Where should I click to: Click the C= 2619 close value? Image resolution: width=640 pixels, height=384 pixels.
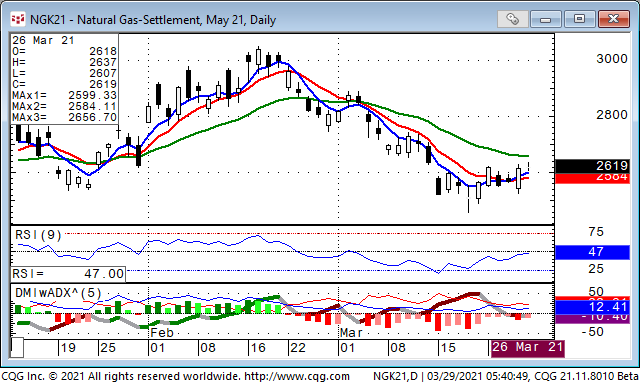point(64,84)
